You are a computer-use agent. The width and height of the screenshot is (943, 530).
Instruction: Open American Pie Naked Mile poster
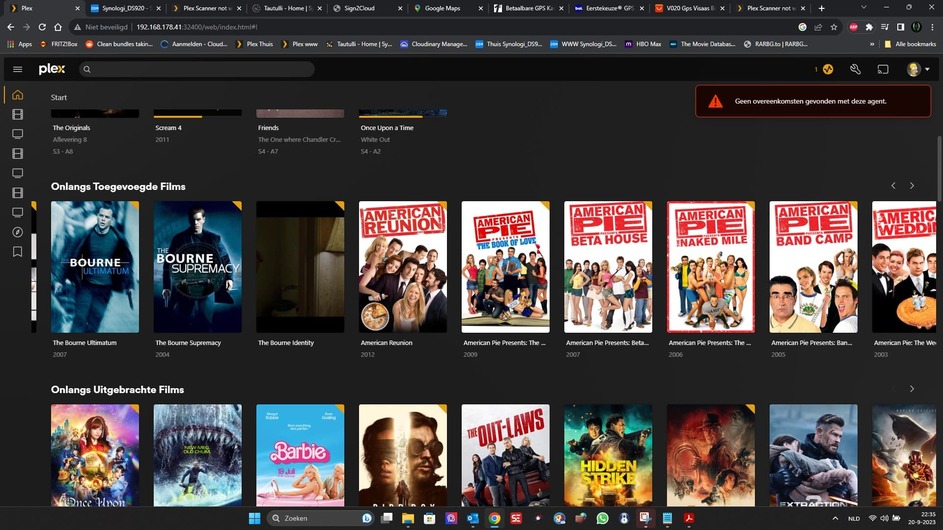tap(711, 267)
